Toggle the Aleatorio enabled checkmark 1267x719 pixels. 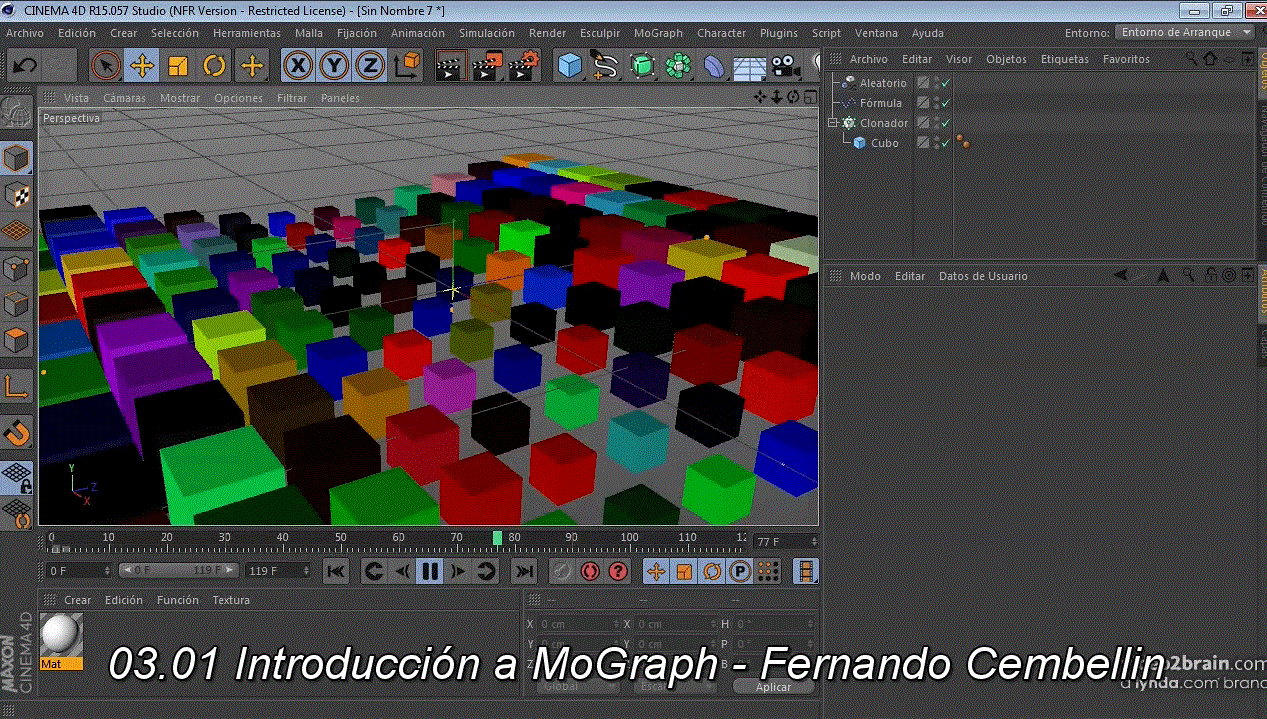pos(945,83)
